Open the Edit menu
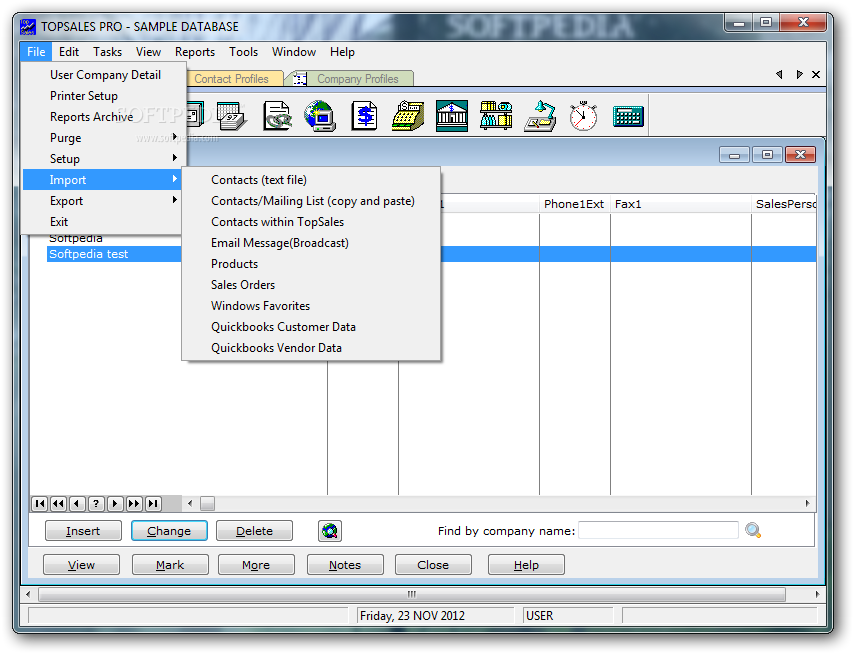The height and width of the screenshot is (654, 854). [69, 52]
